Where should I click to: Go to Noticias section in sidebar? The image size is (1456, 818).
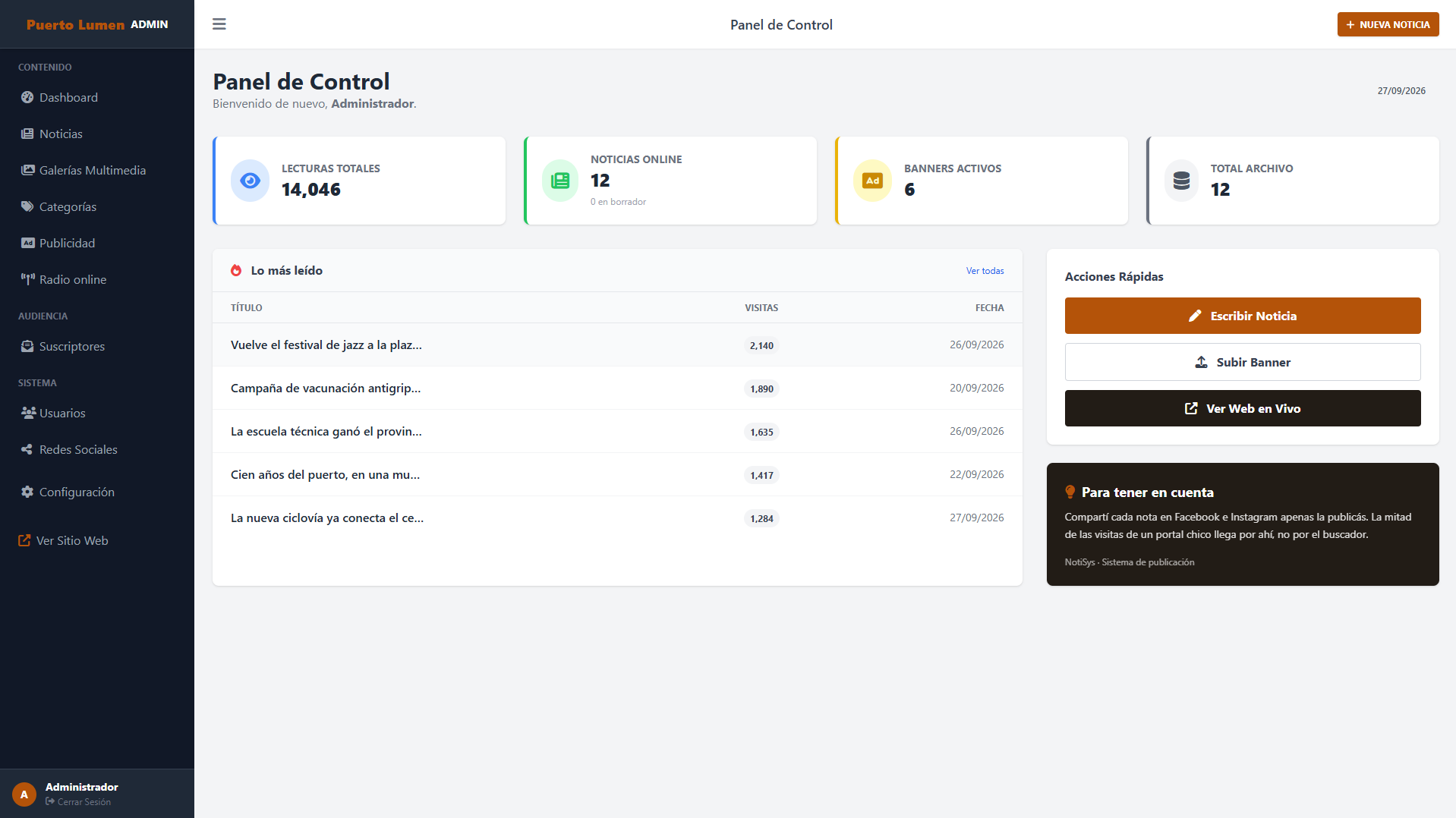click(97, 134)
